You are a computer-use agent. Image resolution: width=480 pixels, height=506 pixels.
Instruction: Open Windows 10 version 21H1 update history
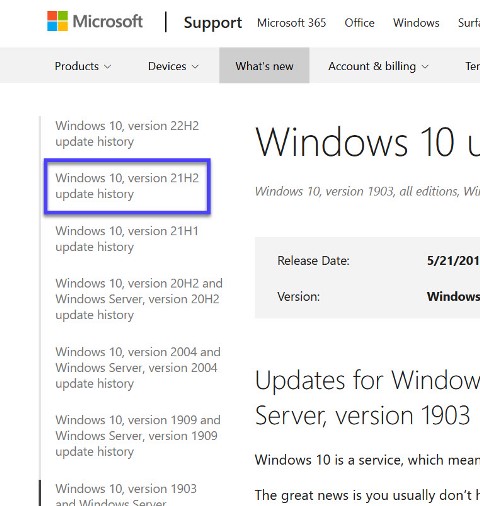click(x=127, y=239)
